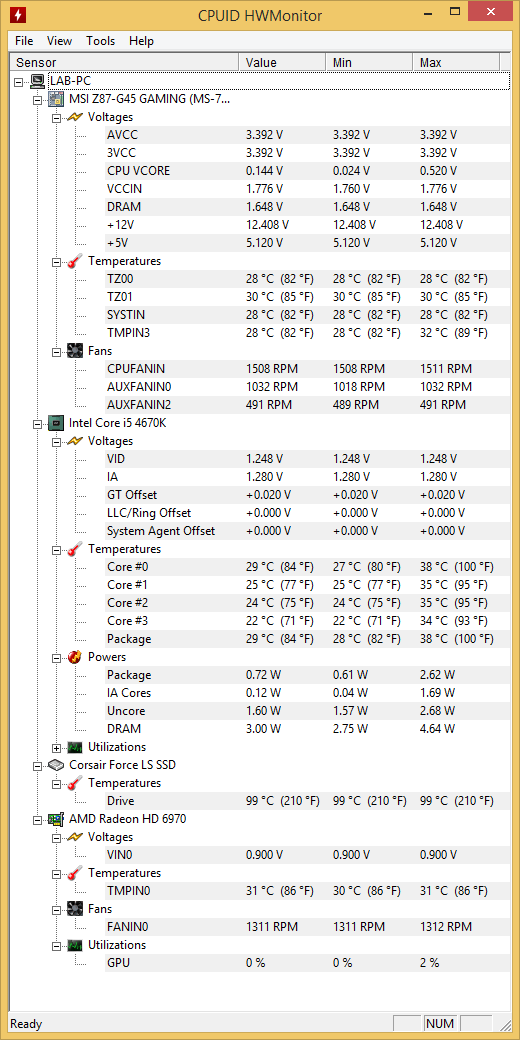Viewport: 520px width, 1040px height.
Task: Click the 1508 RPM value for CPUFANIN
Action: (x=272, y=368)
